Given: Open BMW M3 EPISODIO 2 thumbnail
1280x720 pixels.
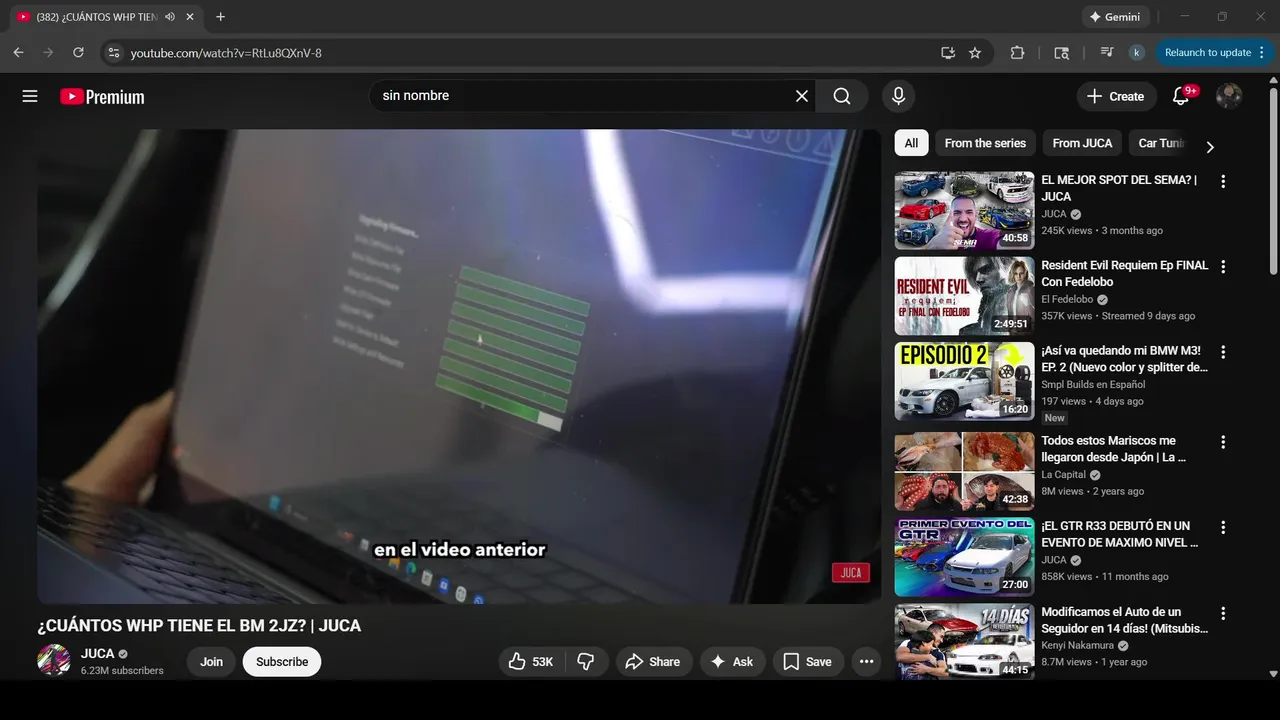Looking at the screenshot, I should [964, 381].
